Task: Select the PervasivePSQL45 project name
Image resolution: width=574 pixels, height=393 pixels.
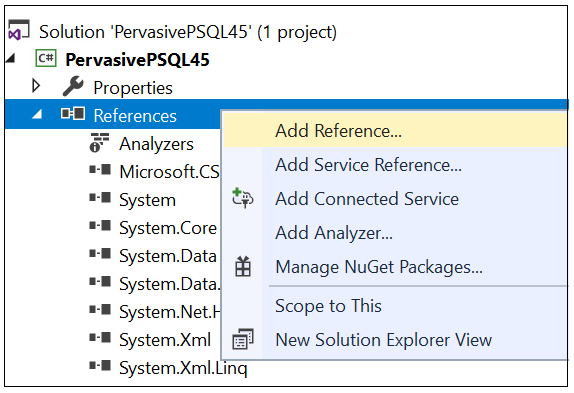Action: point(137,60)
